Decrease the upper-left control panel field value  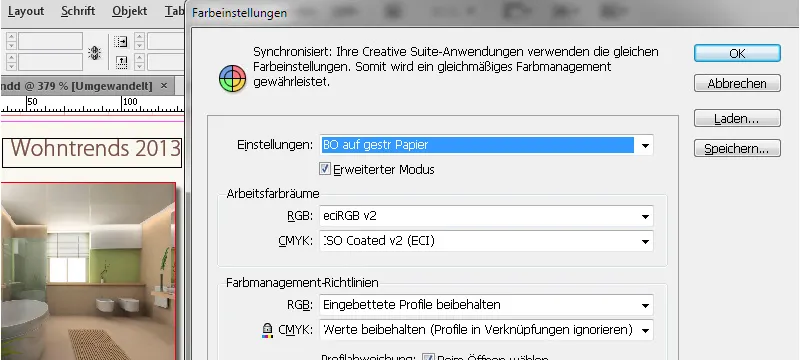pyautogui.click(x=12, y=45)
